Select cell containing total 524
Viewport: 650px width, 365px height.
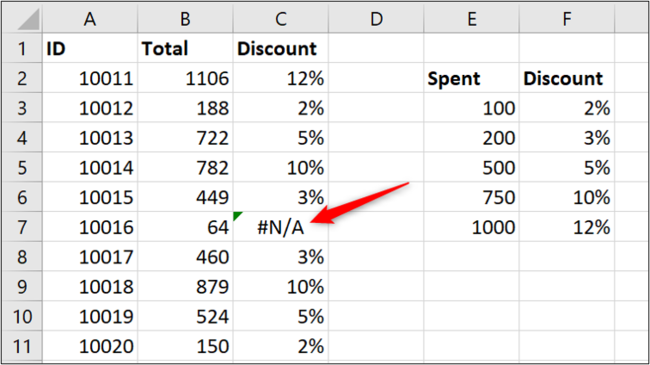tap(185, 317)
